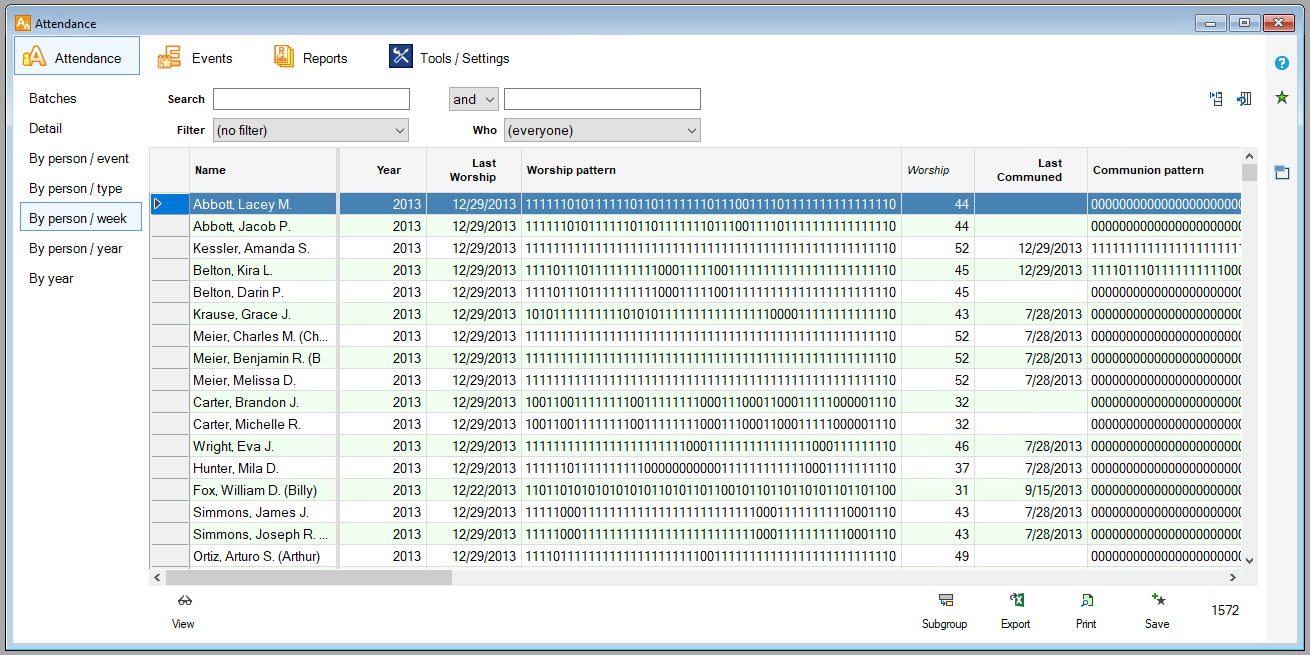This screenshot has width=1310, height=655.
Task: Go to Batches in the sidebar
Action: point(53,98)
